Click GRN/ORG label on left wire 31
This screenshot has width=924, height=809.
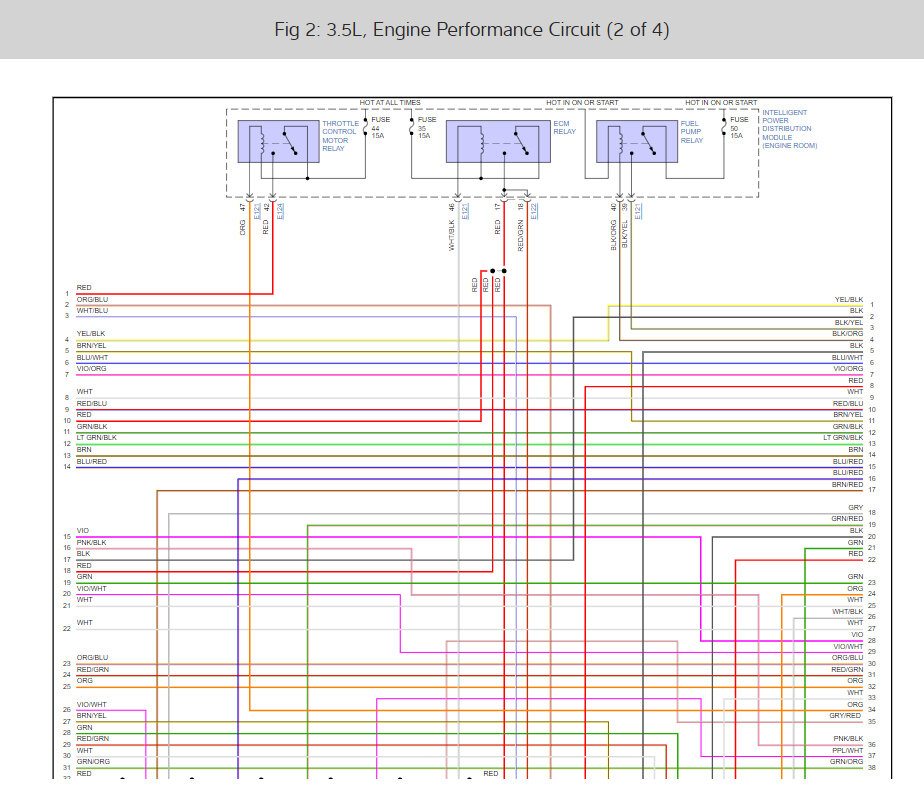click(x=93, y=761)
